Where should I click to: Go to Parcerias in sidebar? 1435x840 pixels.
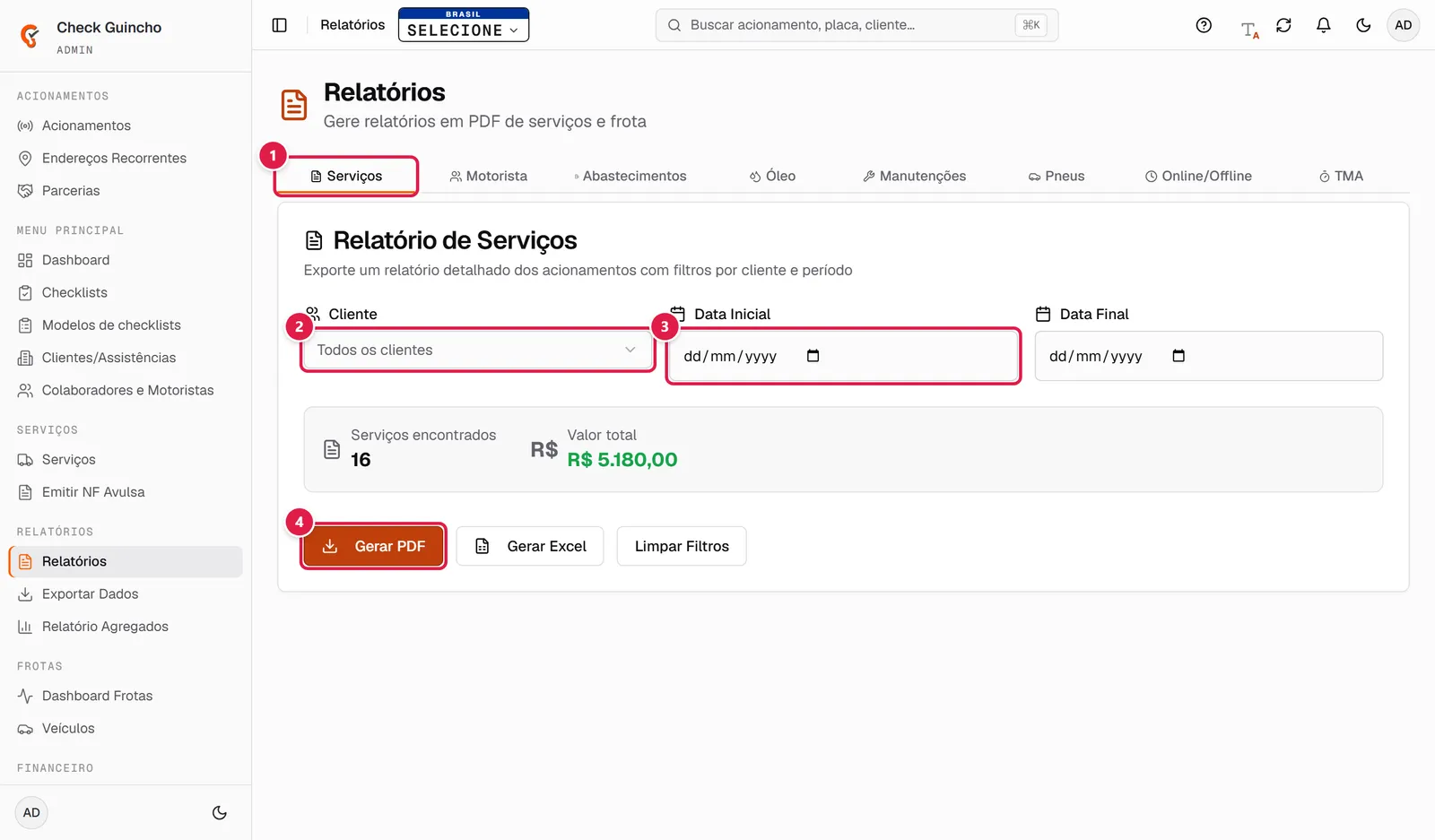pyautogui.click(x=126, y=191)
